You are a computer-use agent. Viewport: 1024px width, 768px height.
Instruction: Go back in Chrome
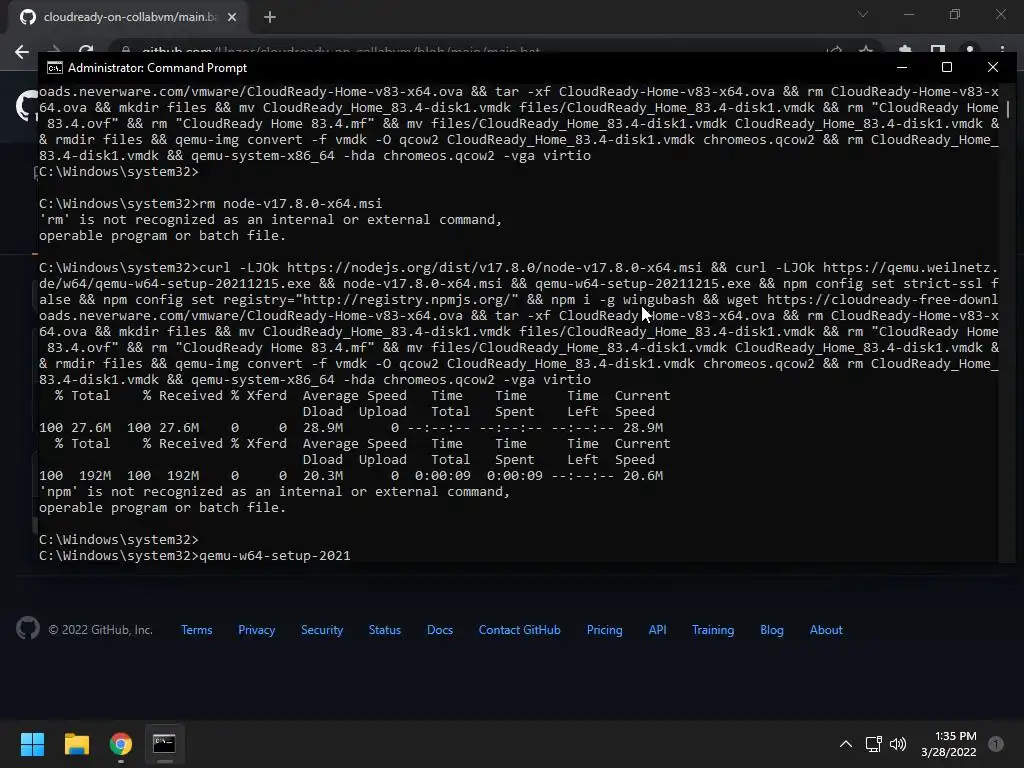(22, 52)
